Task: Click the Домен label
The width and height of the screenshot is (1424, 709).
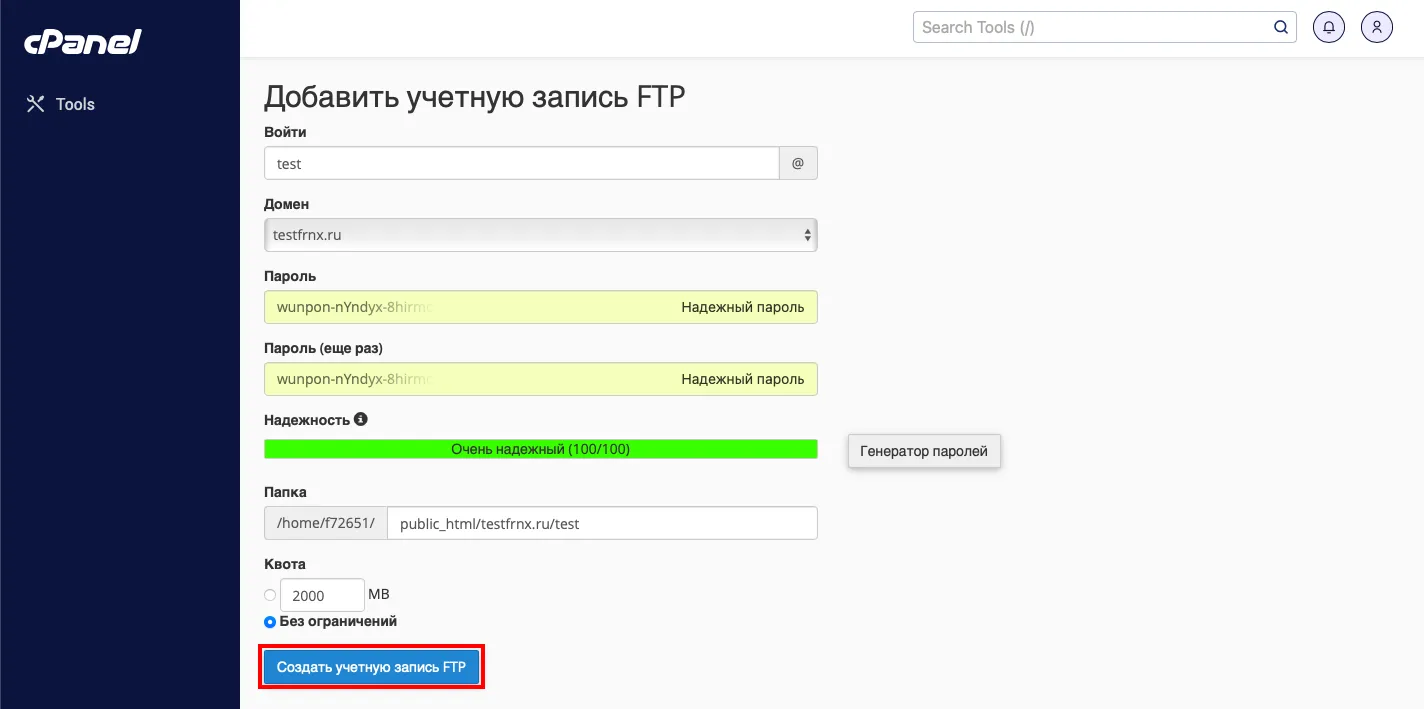Action: click(287, 204)
